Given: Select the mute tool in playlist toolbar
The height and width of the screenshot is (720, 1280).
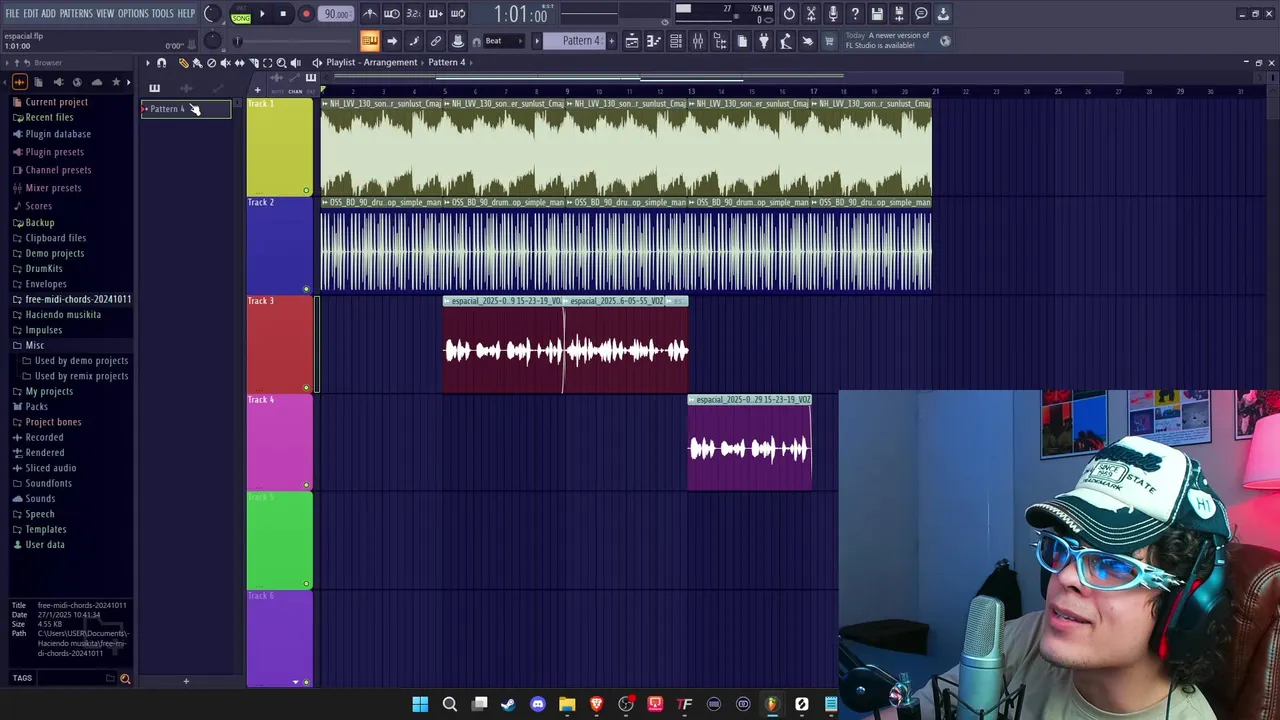Looking at the screenshot, I should click(x=225, y=63).
